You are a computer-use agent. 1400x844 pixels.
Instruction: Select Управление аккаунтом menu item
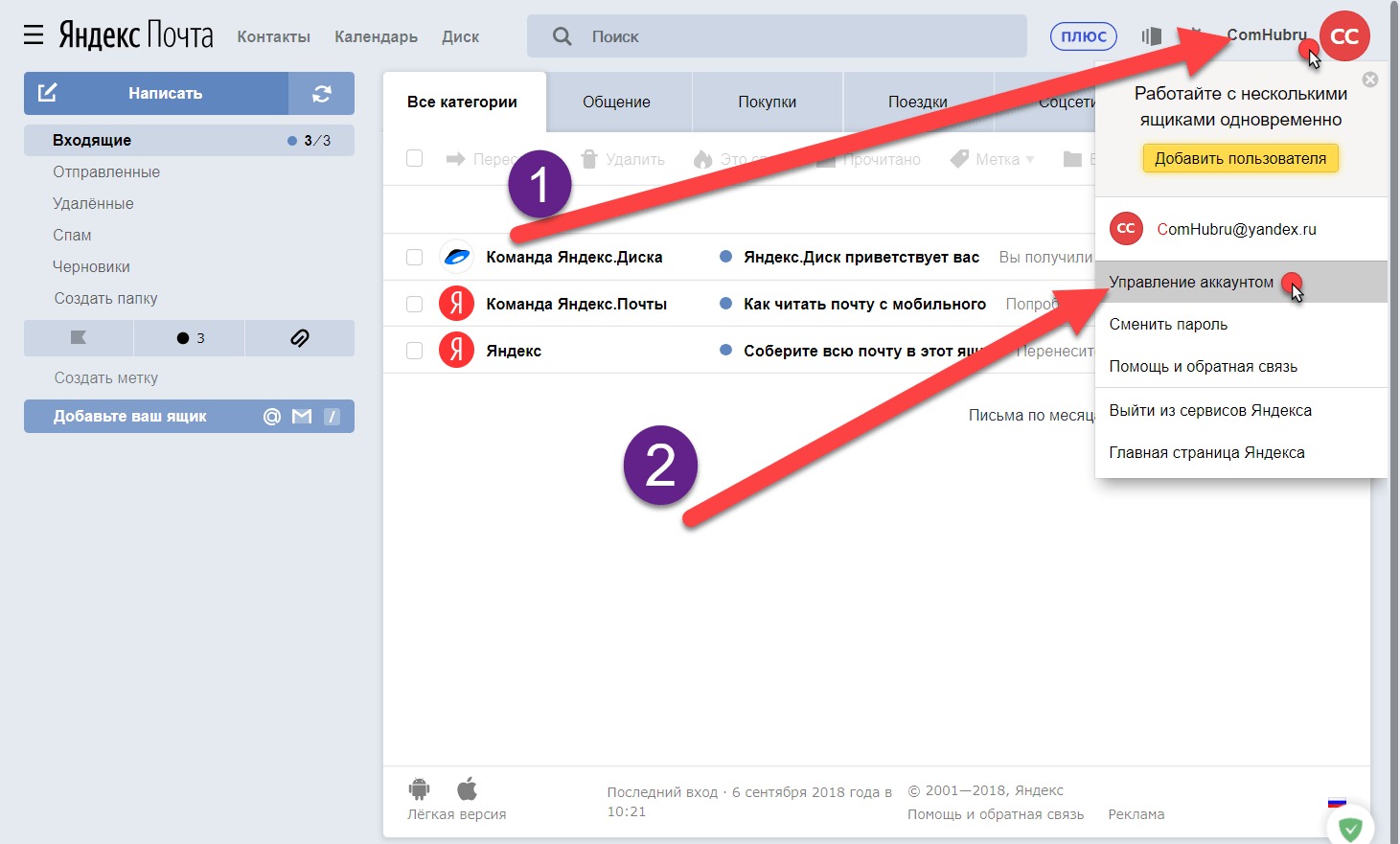(x=1241, y=282)
